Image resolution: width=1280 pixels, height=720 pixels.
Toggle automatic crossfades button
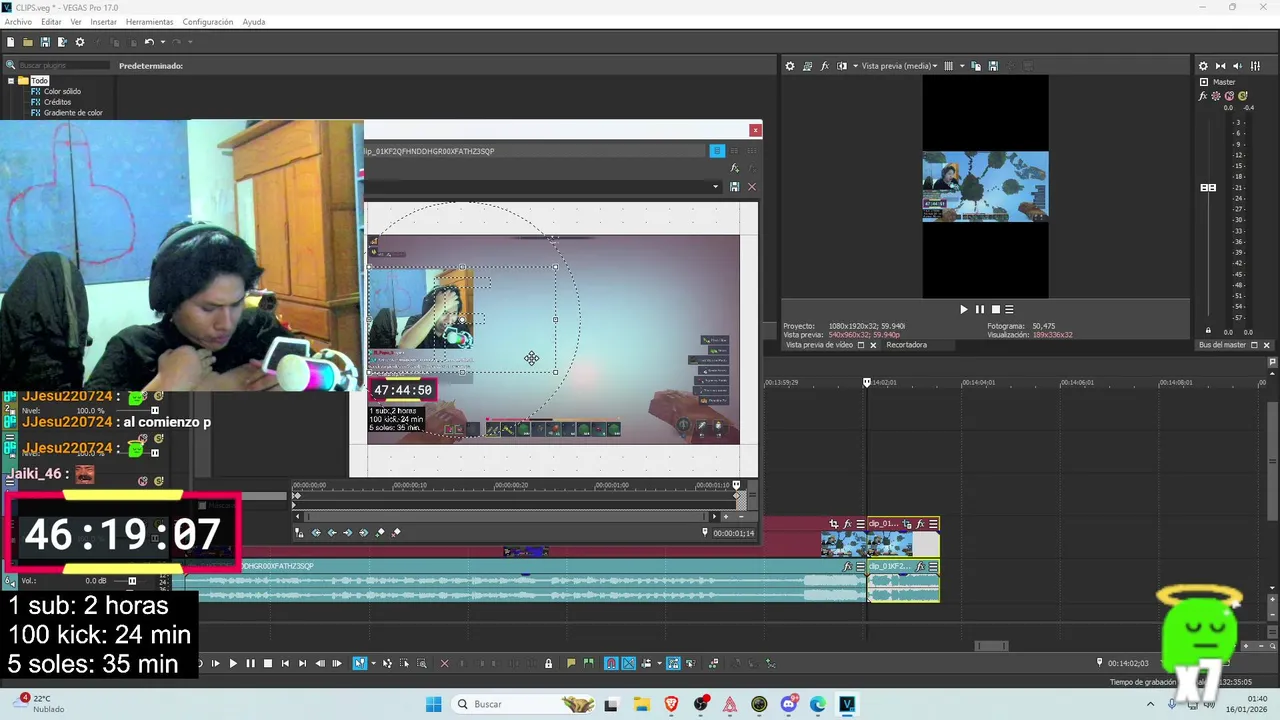pyautogui.click(x=628, y=663)
